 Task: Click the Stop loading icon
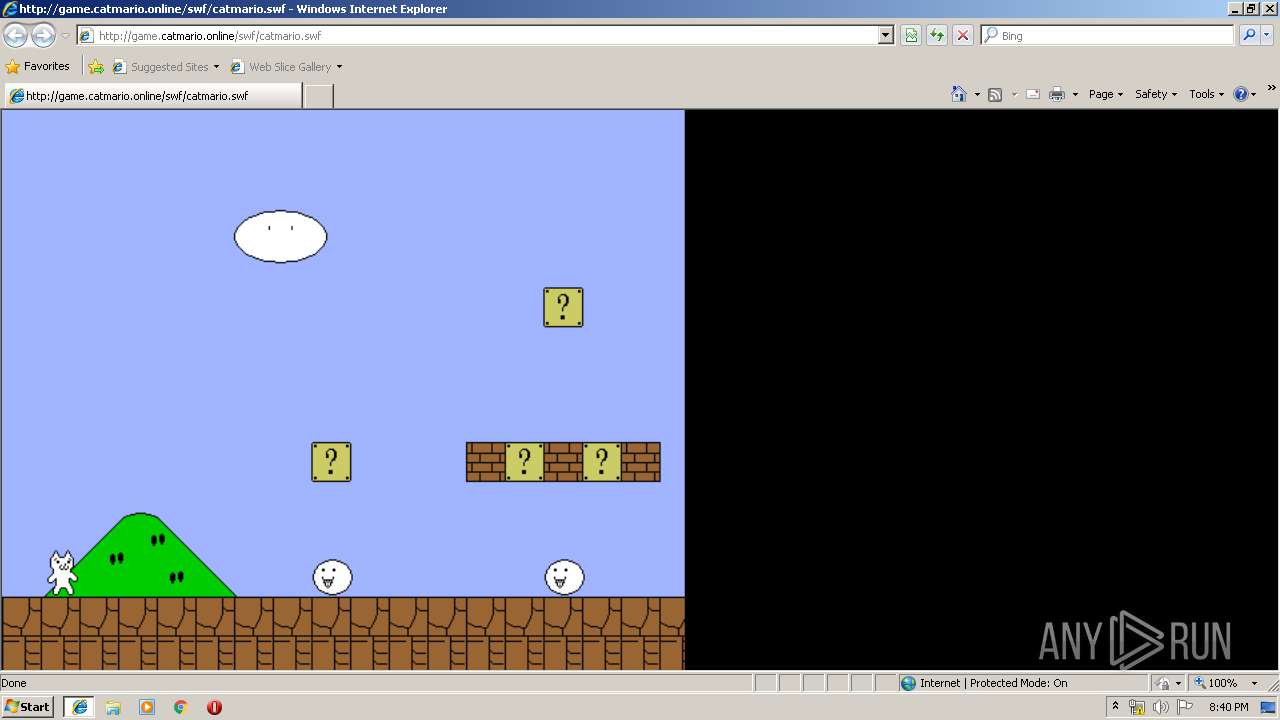click(963, 35)
